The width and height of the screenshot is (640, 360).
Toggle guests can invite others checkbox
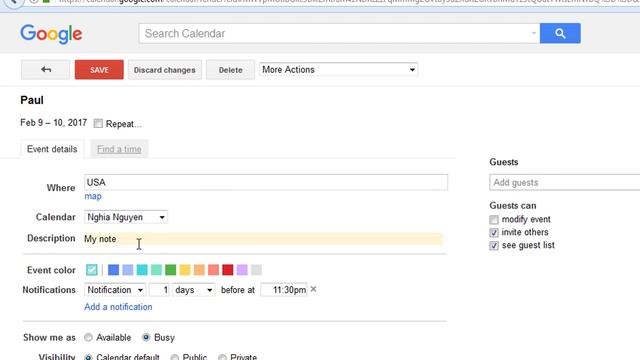494,233
